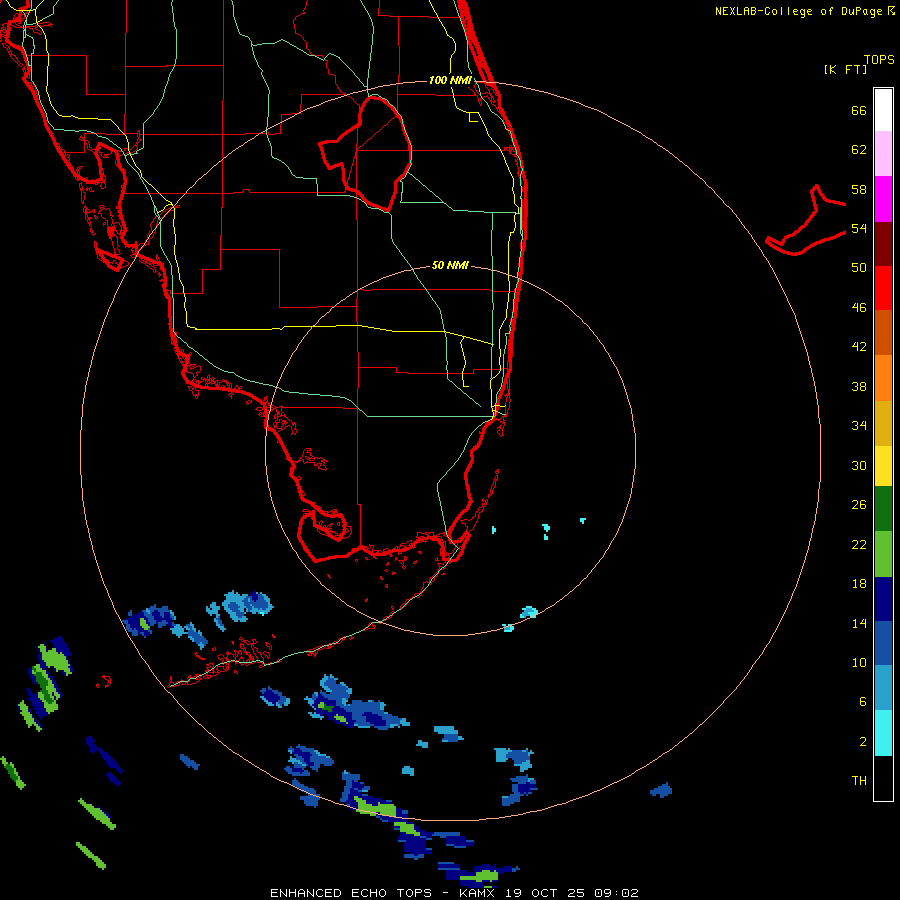Click the dark red 50-54 kft legend swatch
The image size is (900, 900).
883,244
